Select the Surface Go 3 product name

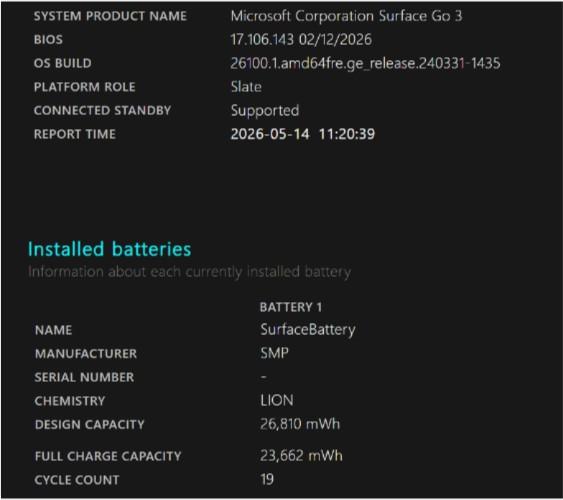(346, 16)
